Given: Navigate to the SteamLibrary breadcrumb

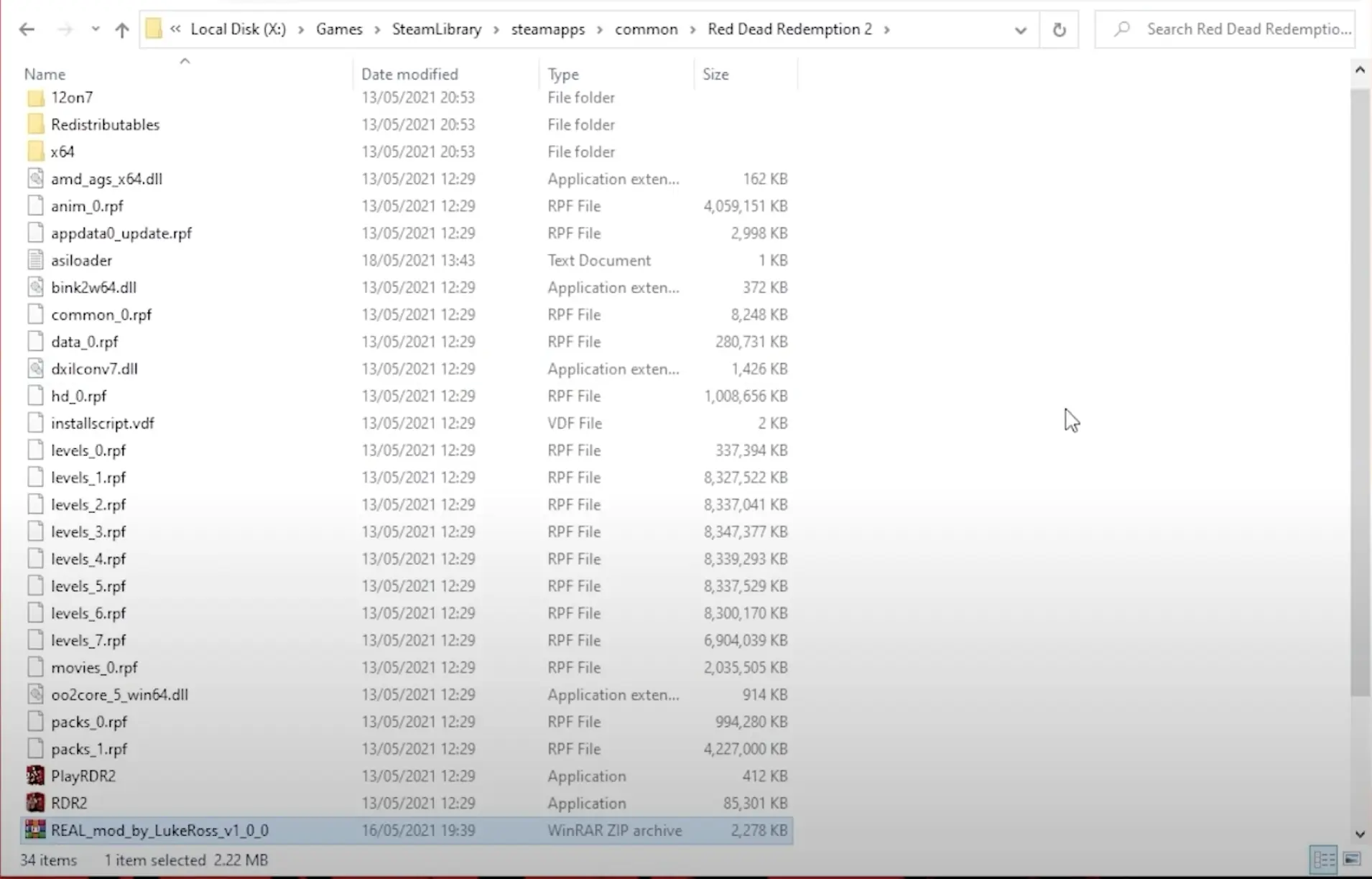Looking at the screenshot, I should [436, 29].
